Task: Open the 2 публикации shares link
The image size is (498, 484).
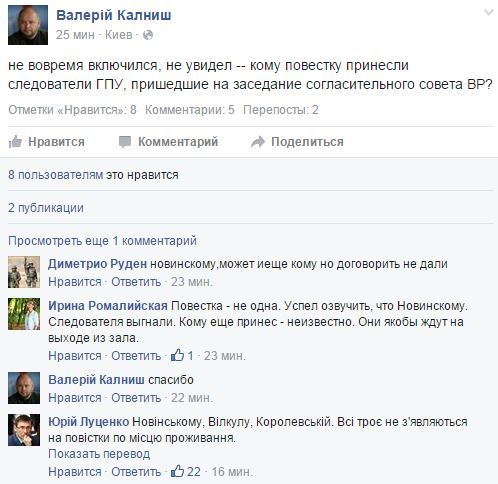Action: tap(46, 208)
